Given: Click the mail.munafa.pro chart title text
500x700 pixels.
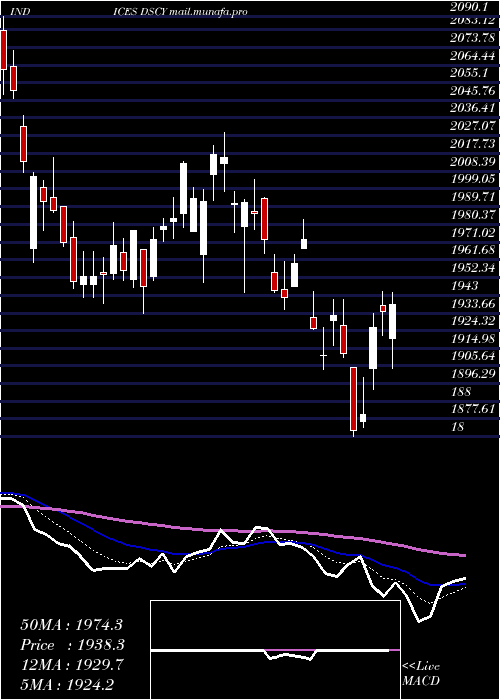Looking at the screenshot, I should [208, 12].
